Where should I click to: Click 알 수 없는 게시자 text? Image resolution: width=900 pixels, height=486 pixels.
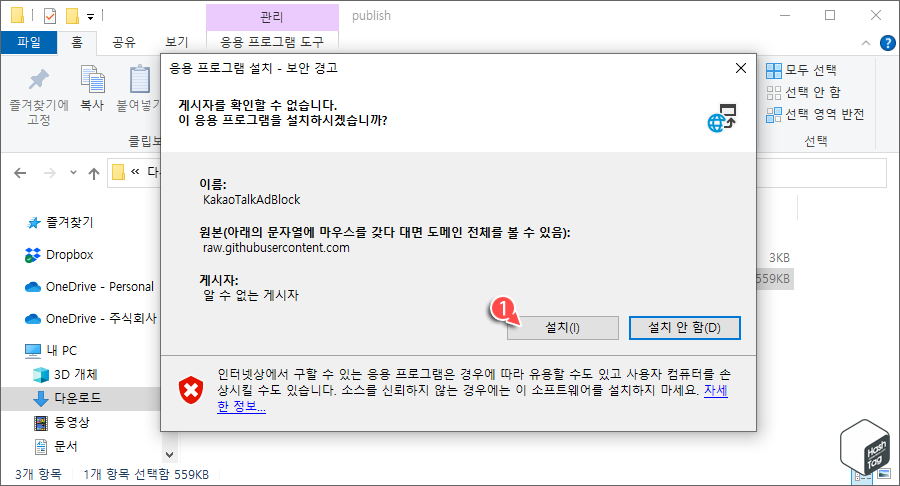click(251, 296)
